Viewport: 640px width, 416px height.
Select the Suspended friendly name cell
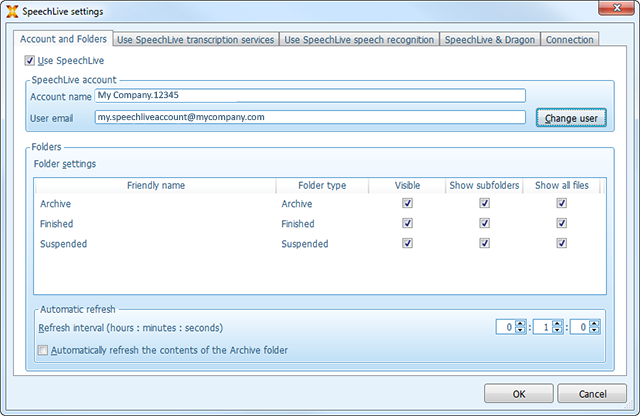pyautogui.click(x=63, y=244)
